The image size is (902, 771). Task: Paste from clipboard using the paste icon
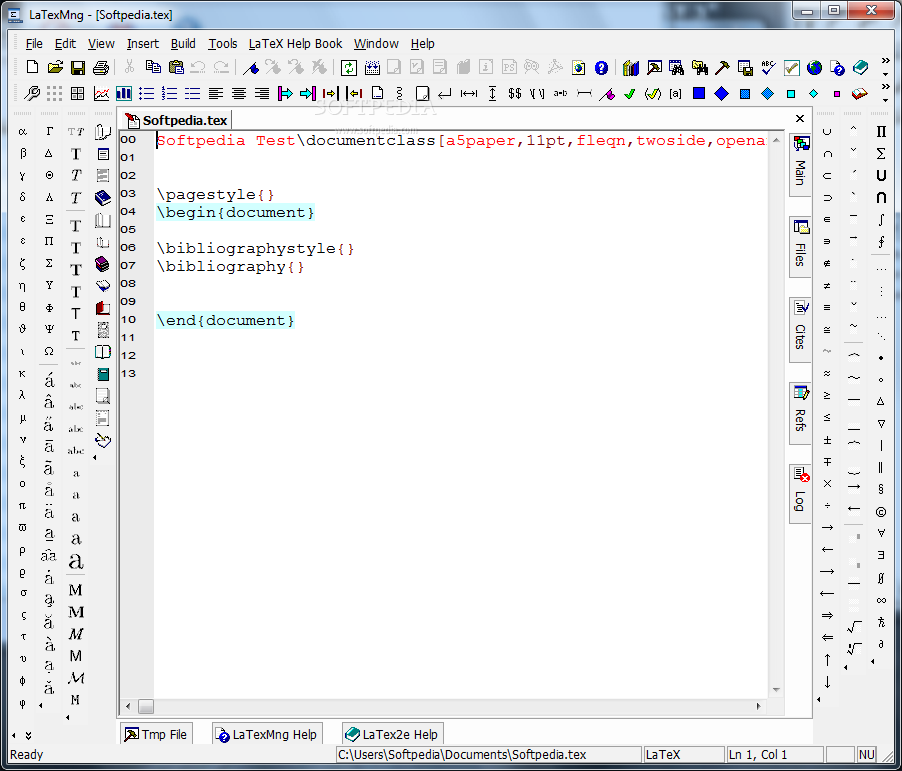click(176, 67)
